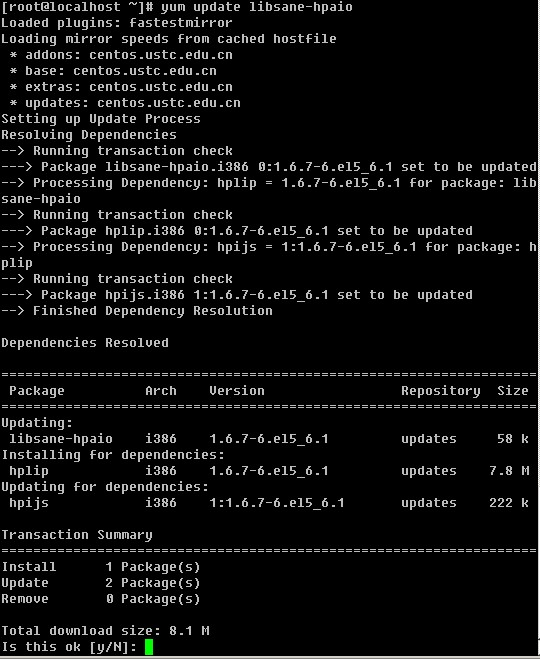Screen dimensions: 540x659
Task: Click the hplip row in package table
Action: (269, 471)
